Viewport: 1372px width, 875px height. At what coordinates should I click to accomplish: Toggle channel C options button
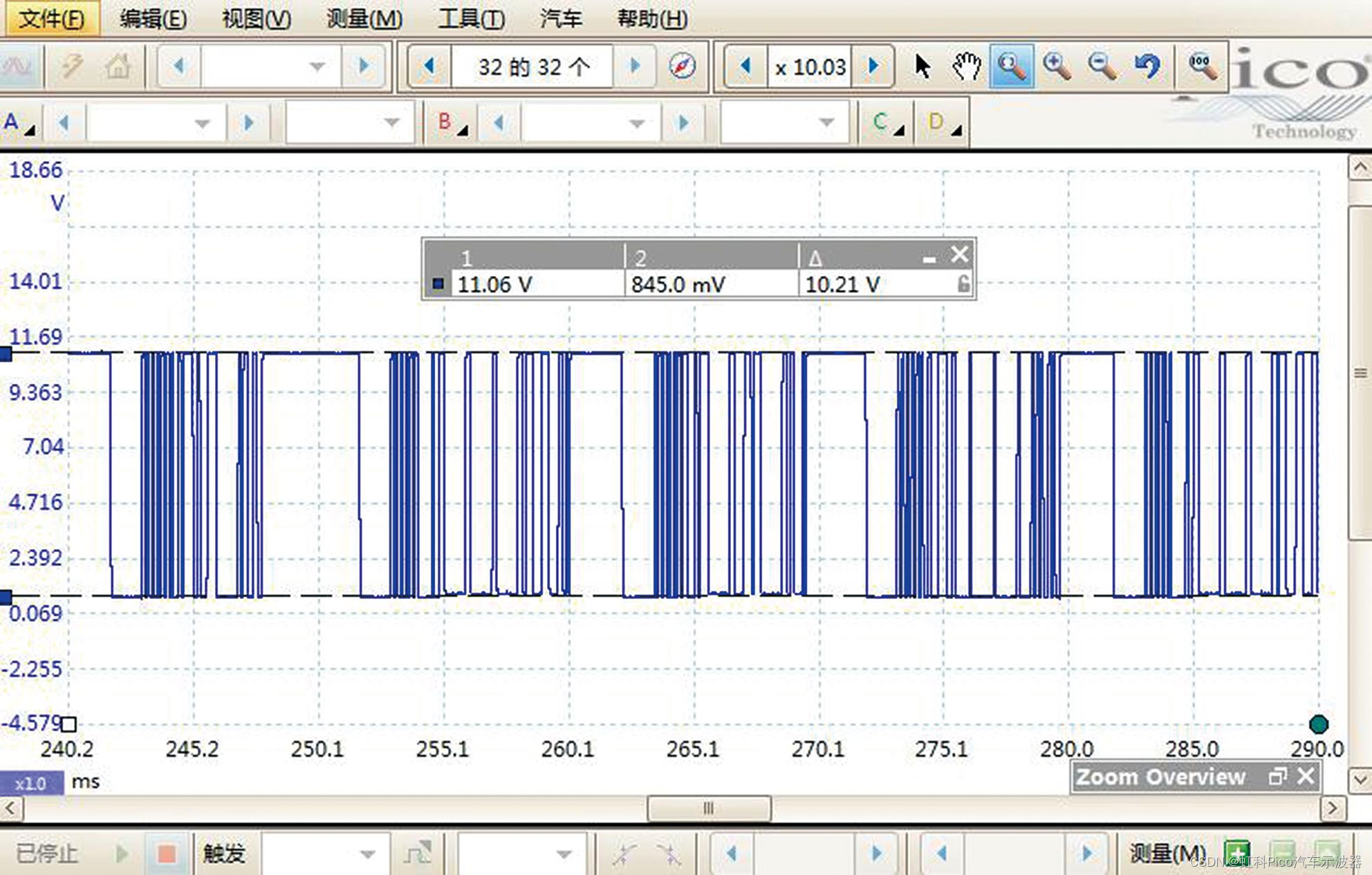886,122
